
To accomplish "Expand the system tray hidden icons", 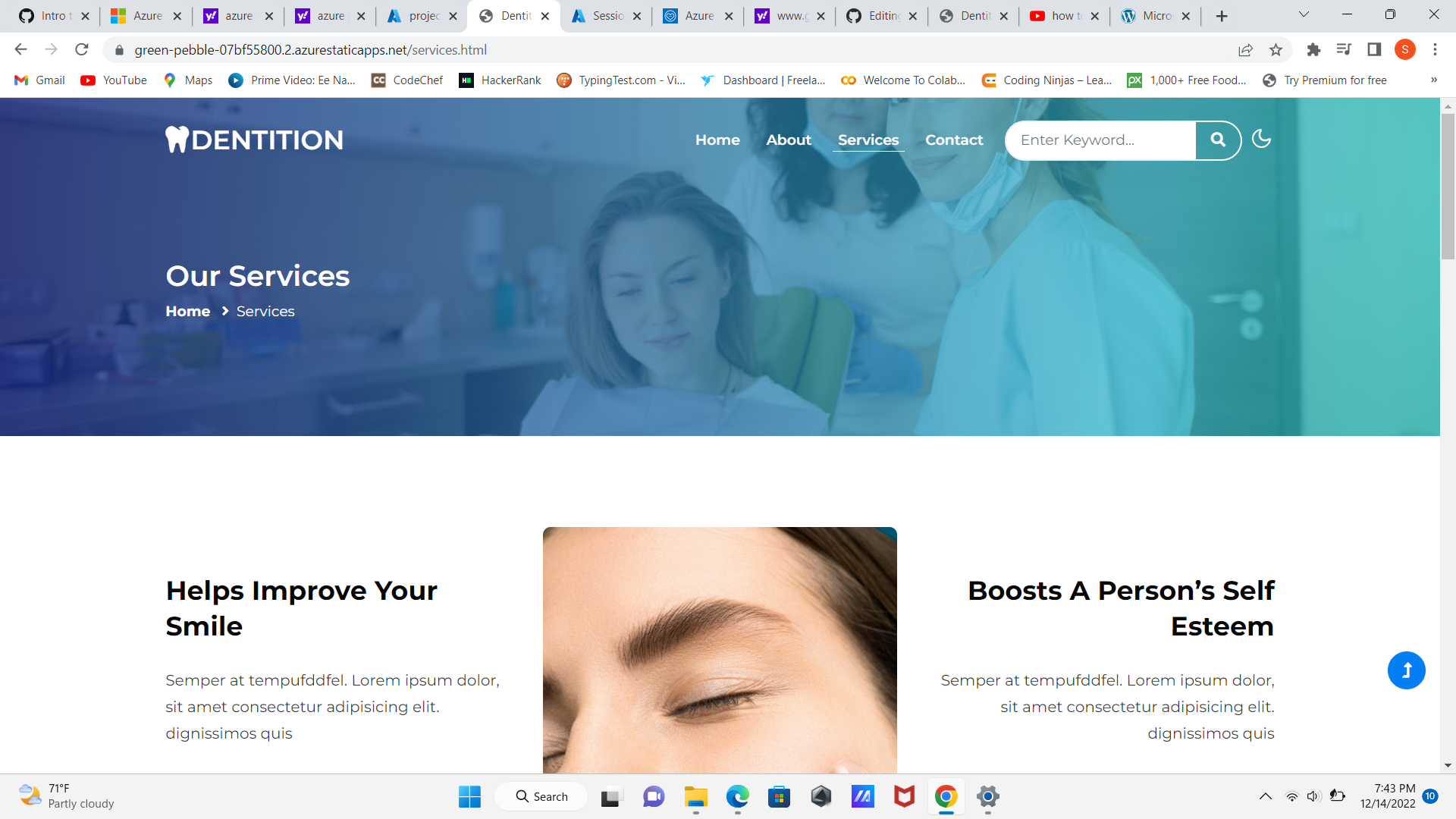I will (x=1265, y=796).
